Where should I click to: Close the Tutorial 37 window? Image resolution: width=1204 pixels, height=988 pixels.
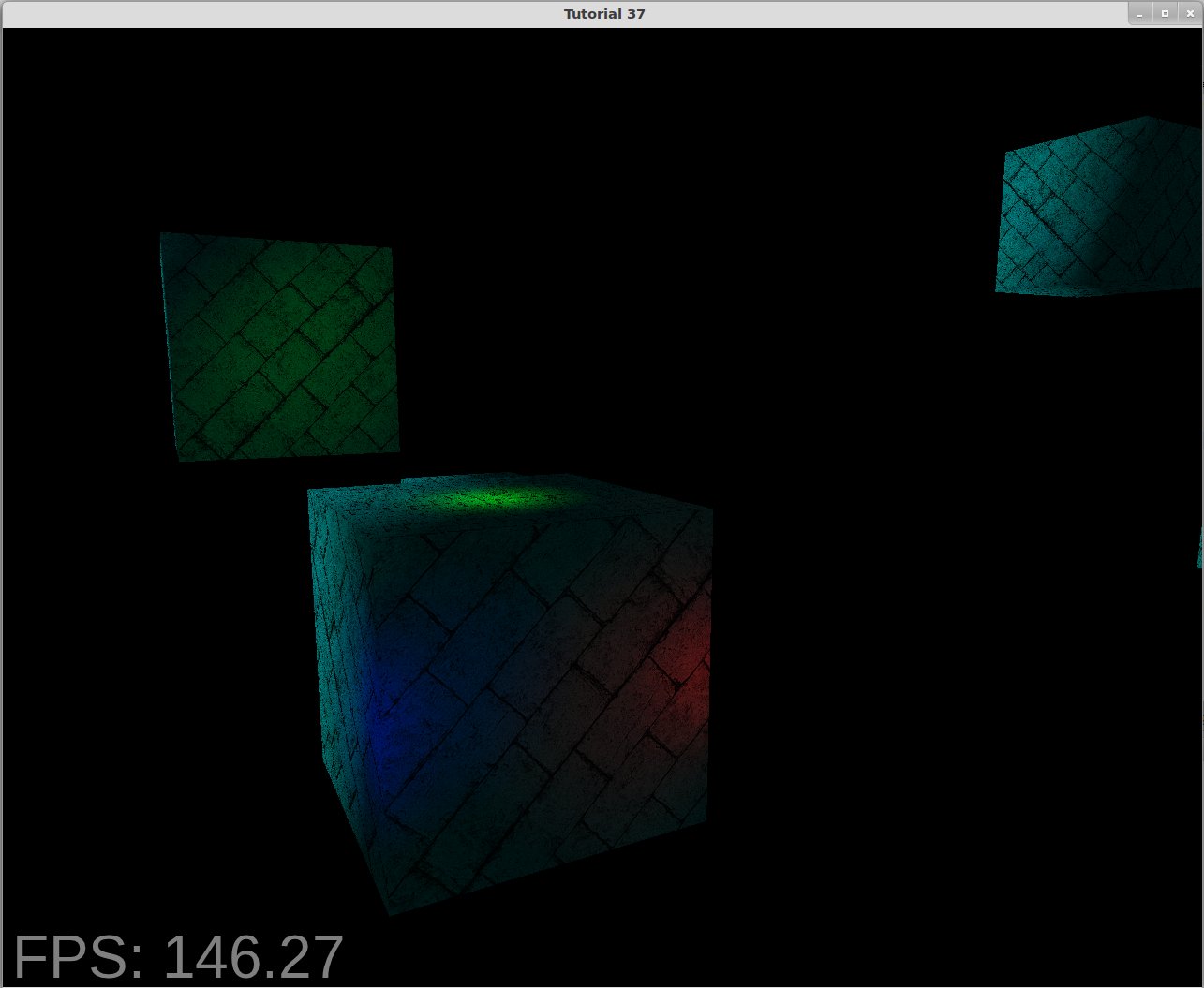[x=1188, y=14]
